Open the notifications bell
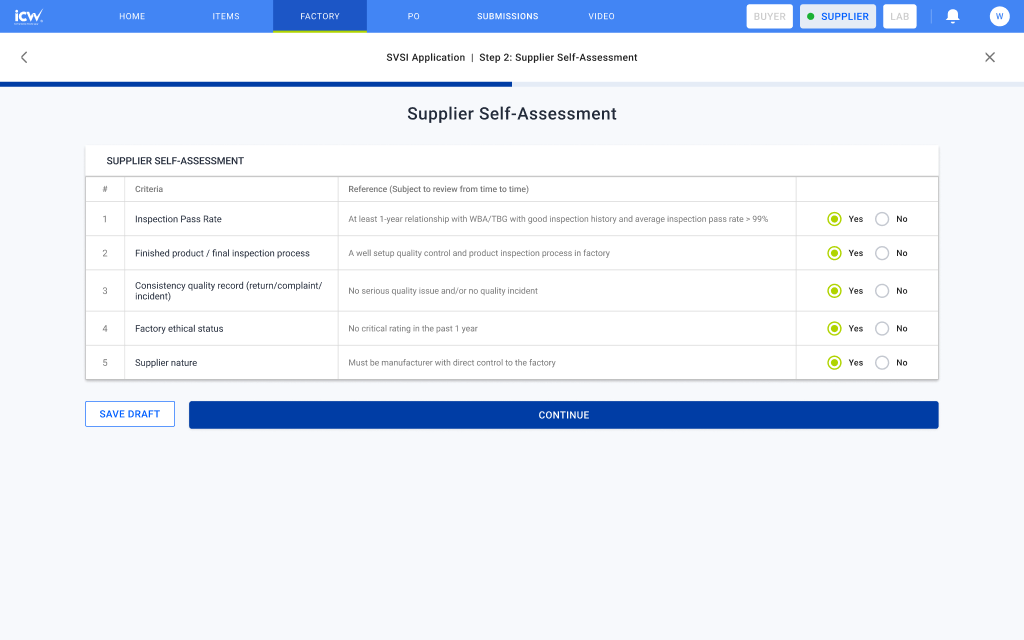1024x640 pixels. click(x=953, y=16)
